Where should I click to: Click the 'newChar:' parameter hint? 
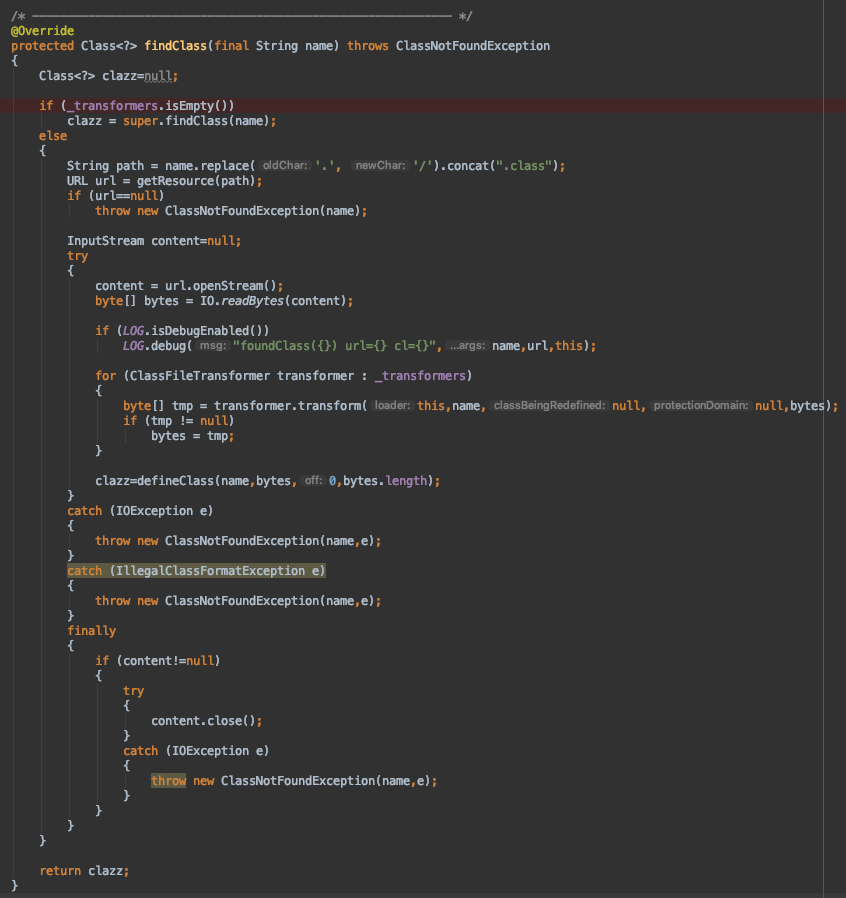pyautogui.click(x=380, y=166)
